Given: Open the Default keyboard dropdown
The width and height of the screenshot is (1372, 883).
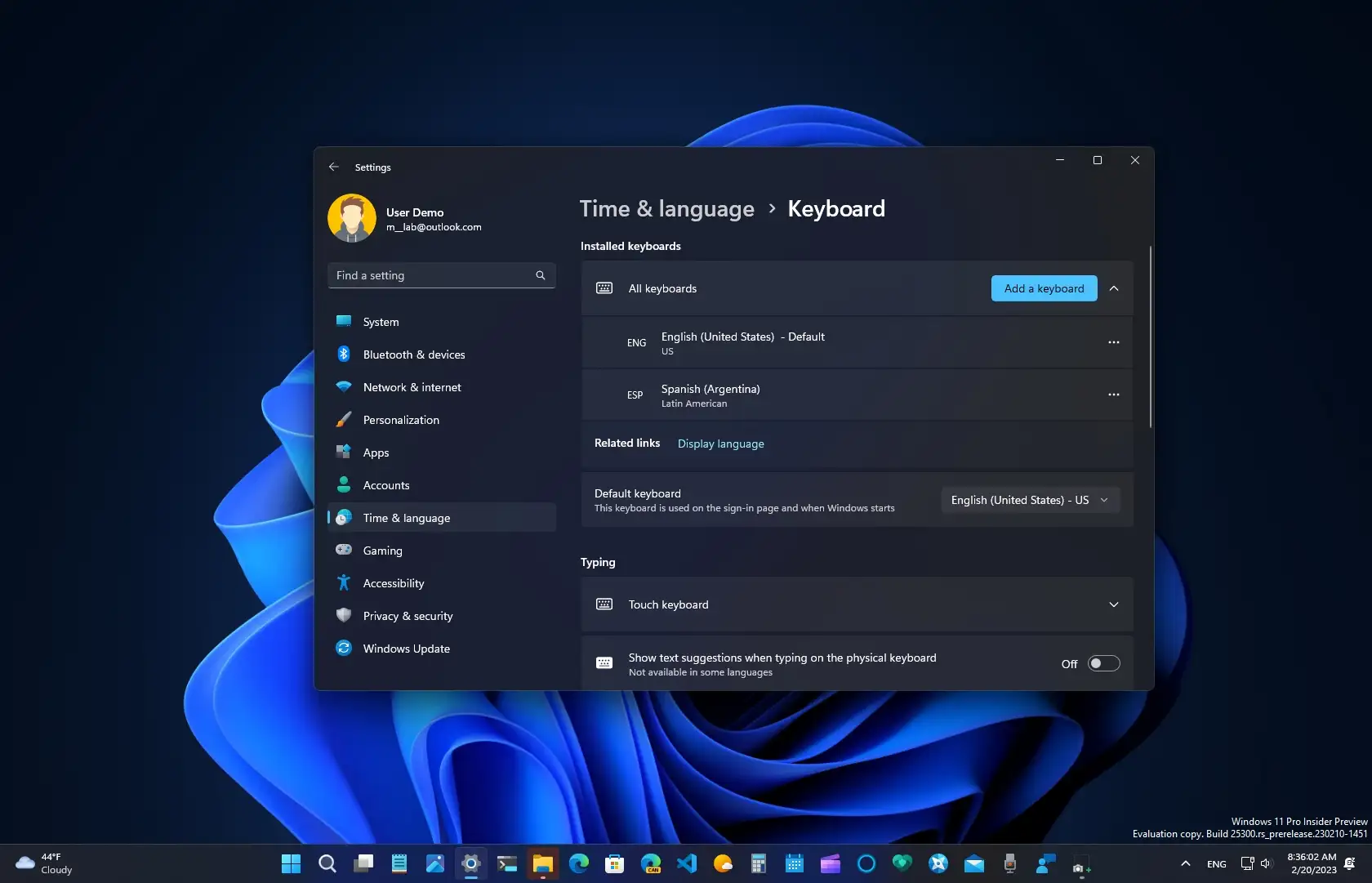Looking at the screenshot, I should (x=1030, y=500).
